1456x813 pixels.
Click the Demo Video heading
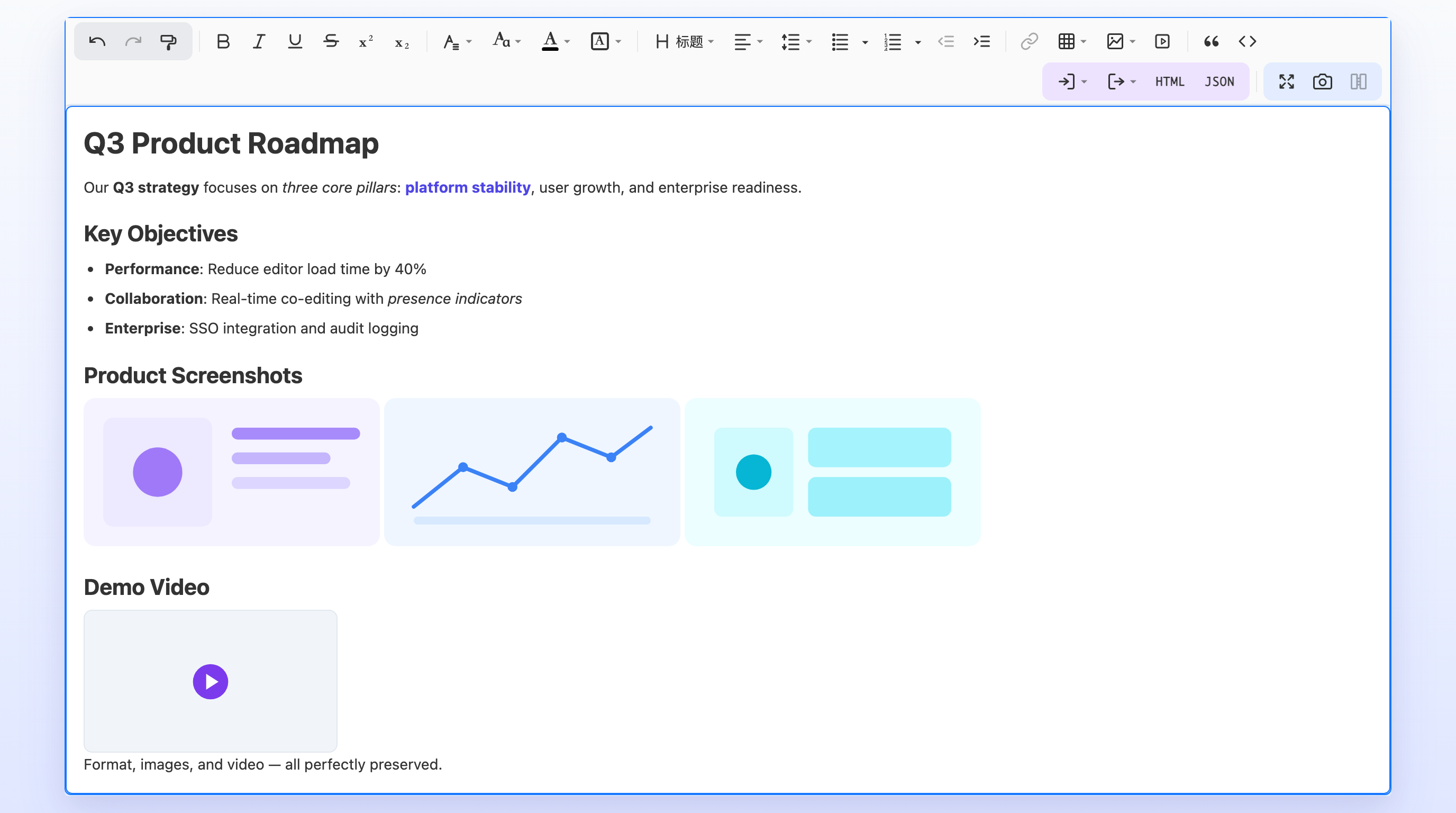click(147, 588)
